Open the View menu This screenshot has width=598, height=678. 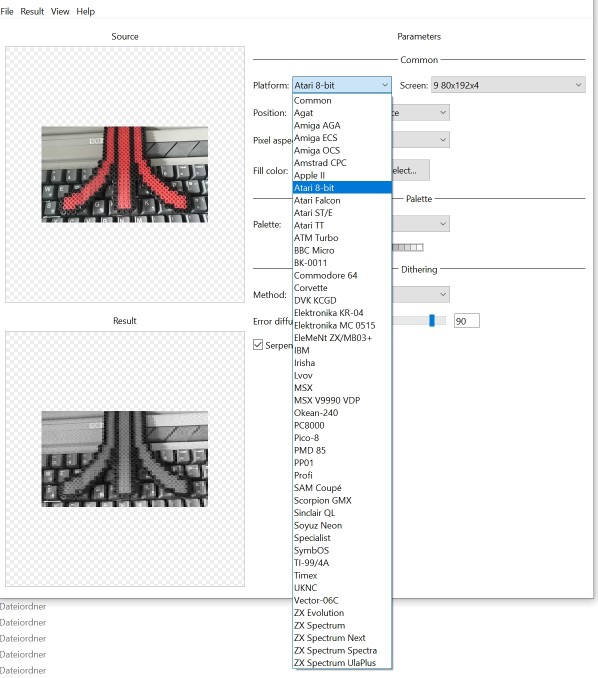click(x=60, y=12)
